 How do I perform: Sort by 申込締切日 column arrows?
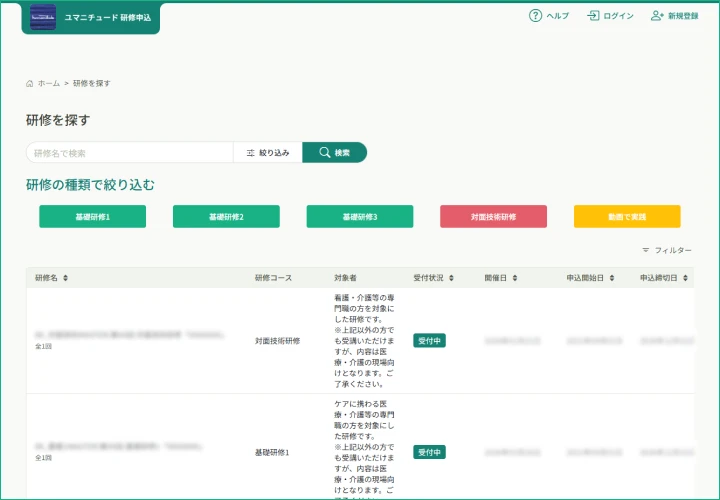pyautogui.click(x=685, y=278)
